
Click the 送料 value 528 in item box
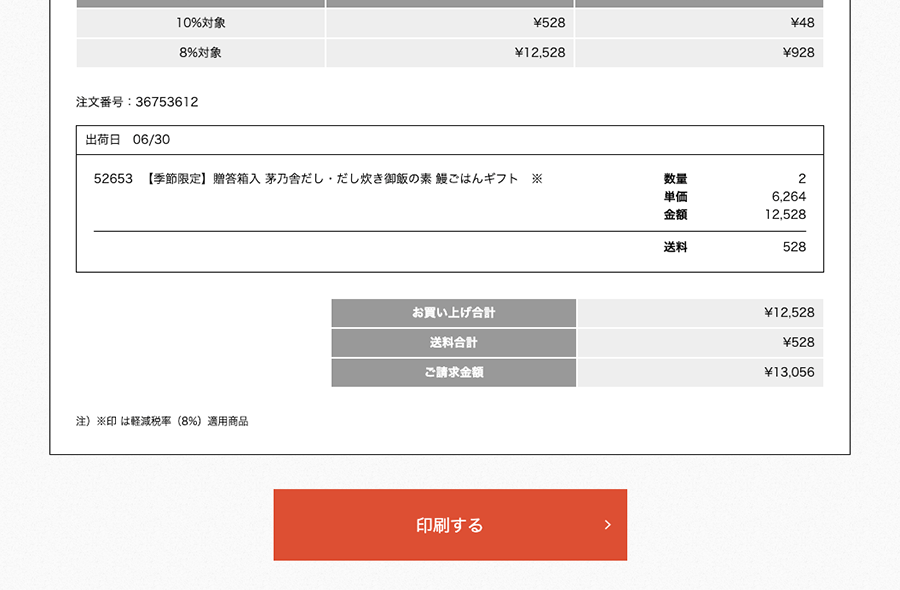tap(794, 247)
